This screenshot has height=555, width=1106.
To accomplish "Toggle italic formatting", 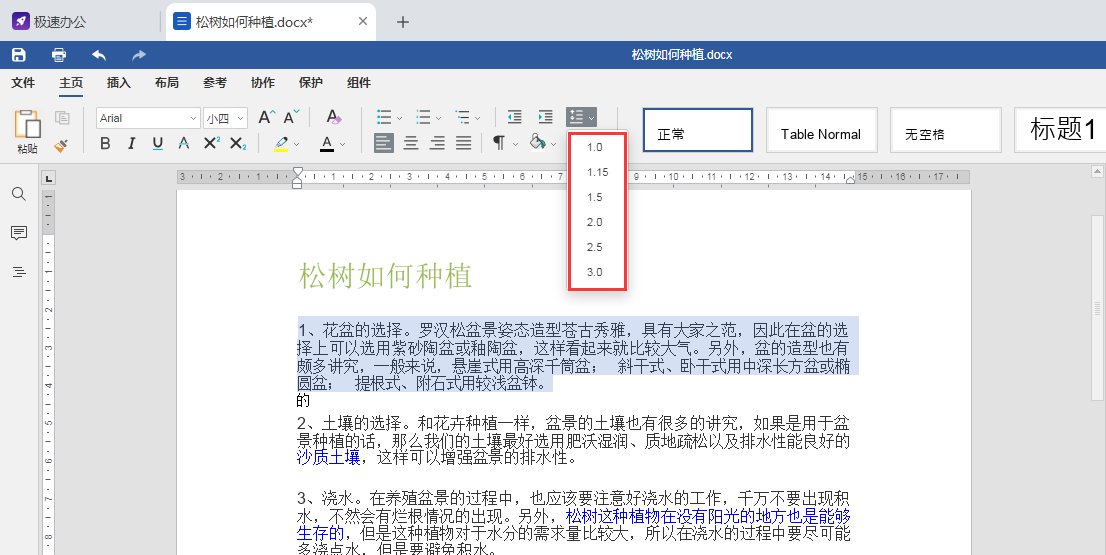I will (x=132, y=144).
